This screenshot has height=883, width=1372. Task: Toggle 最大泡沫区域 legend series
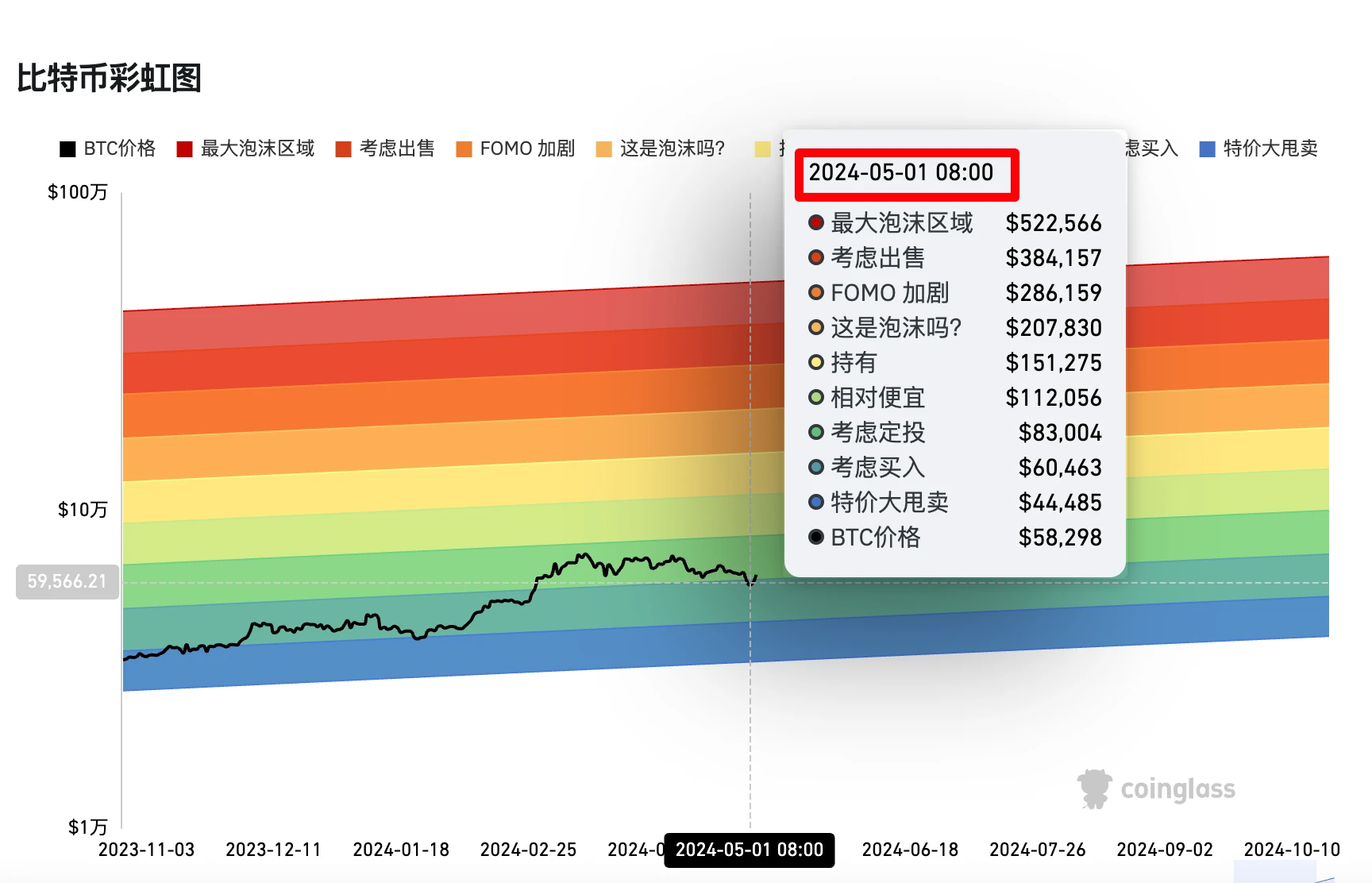pyautogui.click(x=245, y=148)
